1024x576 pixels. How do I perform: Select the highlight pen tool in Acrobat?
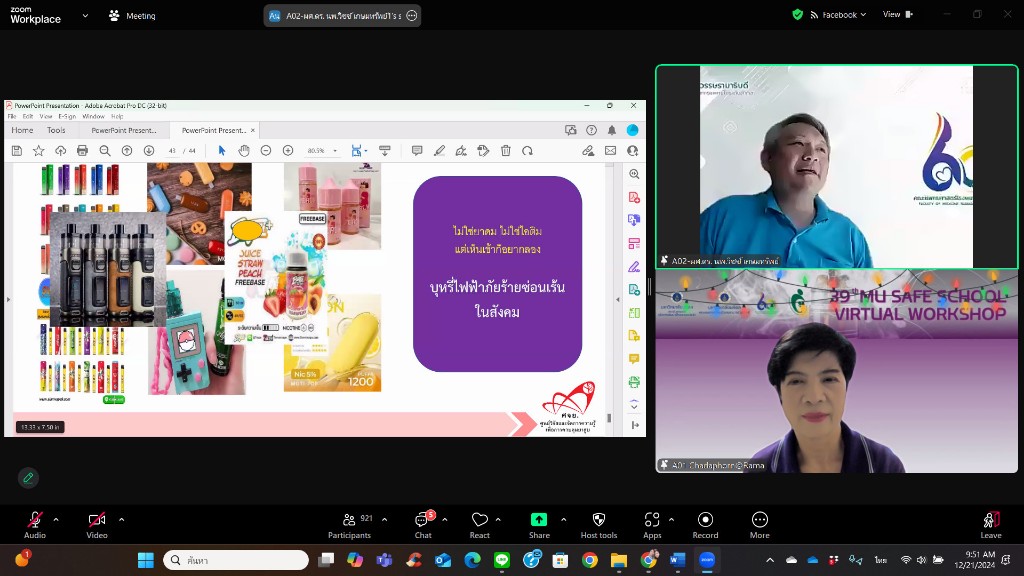tap(439, 151)
